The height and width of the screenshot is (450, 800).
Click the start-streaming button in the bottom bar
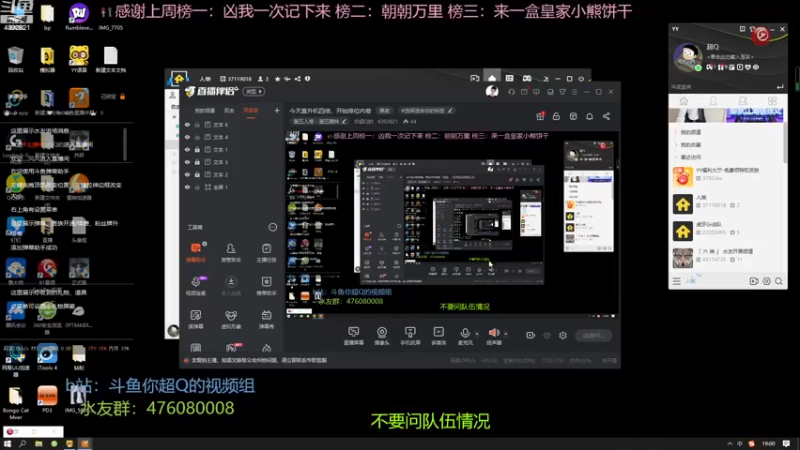(593, 336)
